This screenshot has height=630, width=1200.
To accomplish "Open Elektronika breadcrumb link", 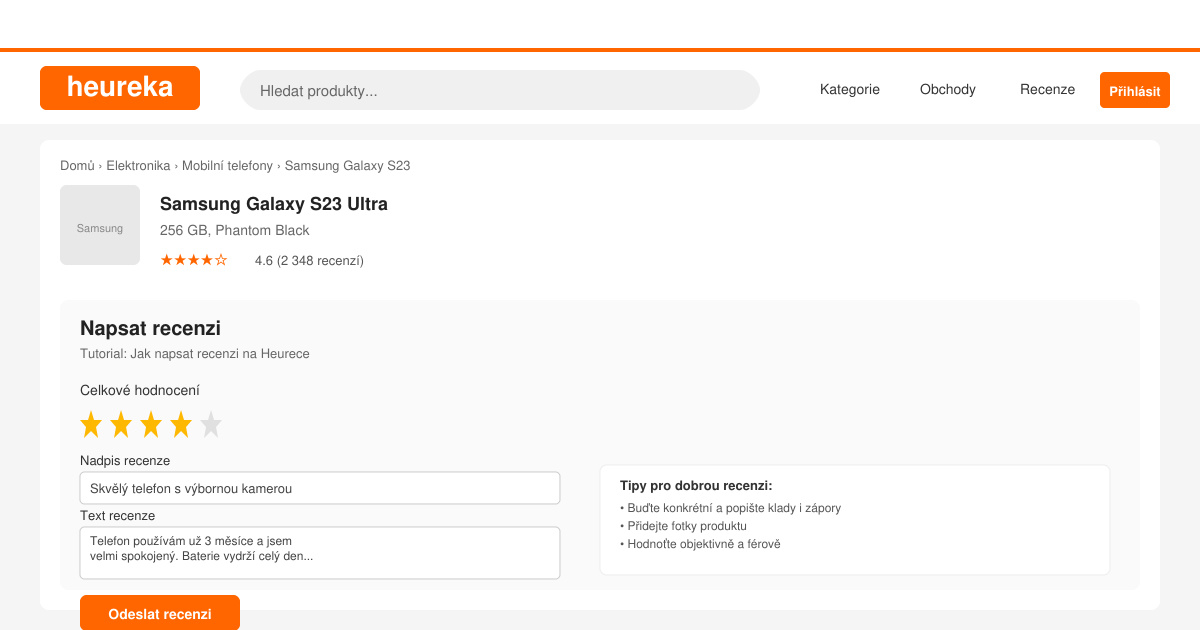I will pyautogui.click(x=138, y=166).
